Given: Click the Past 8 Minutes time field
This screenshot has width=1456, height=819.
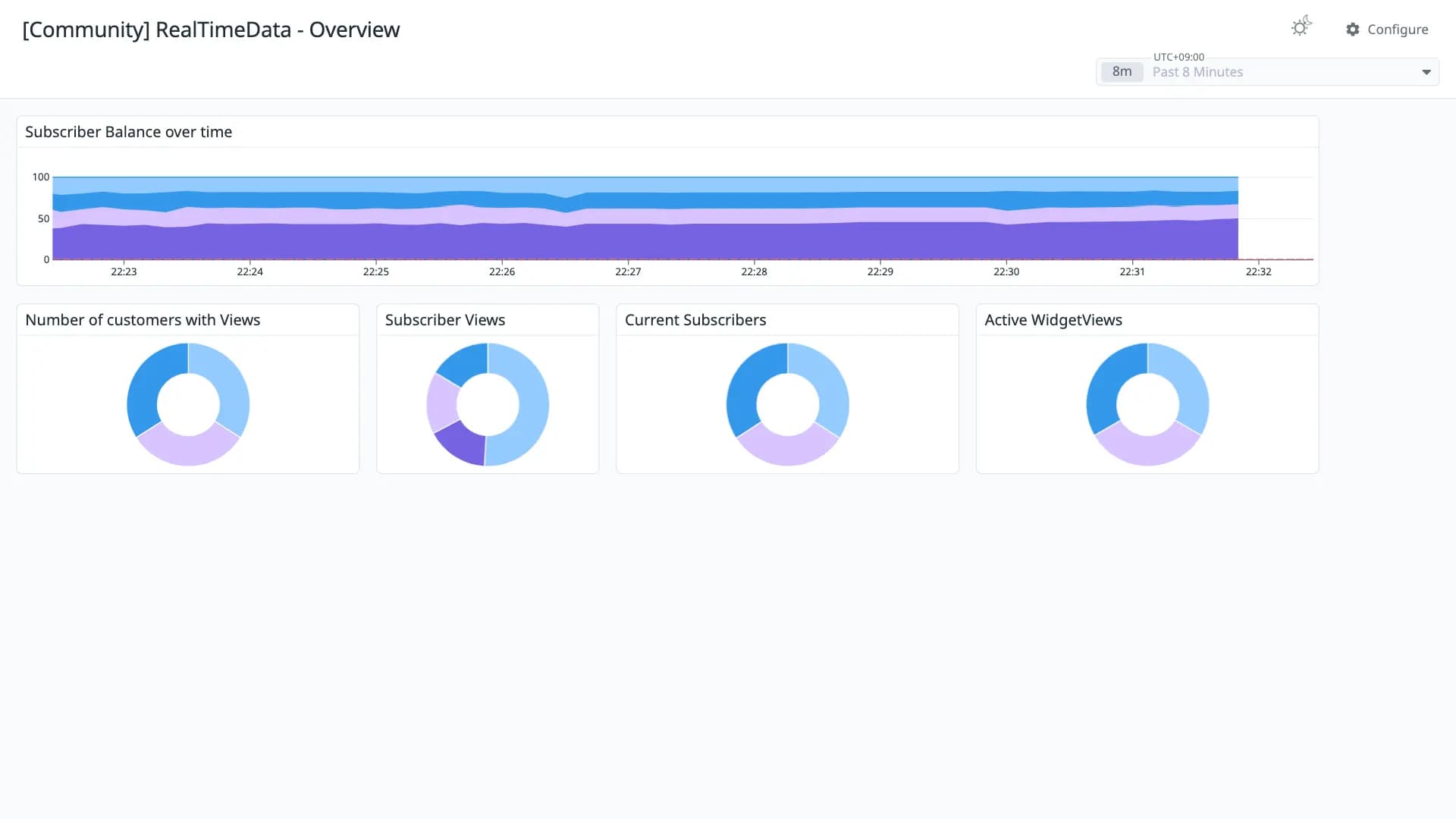Looking at the screenshot, I should point(1267,72).
